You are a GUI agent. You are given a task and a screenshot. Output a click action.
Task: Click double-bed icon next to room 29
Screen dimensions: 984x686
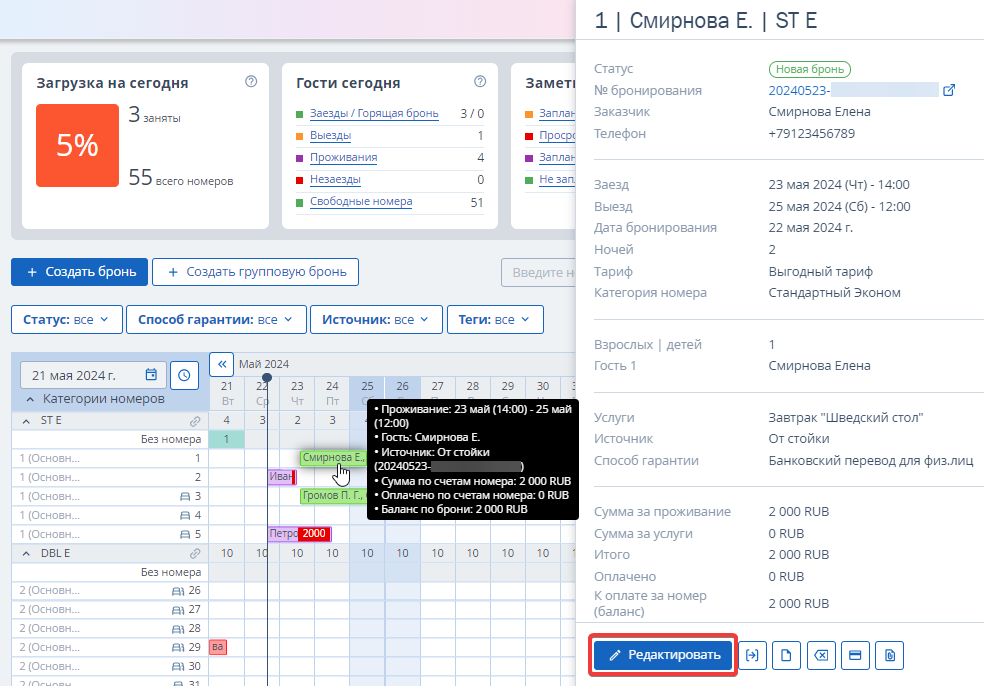pos(178,647)
